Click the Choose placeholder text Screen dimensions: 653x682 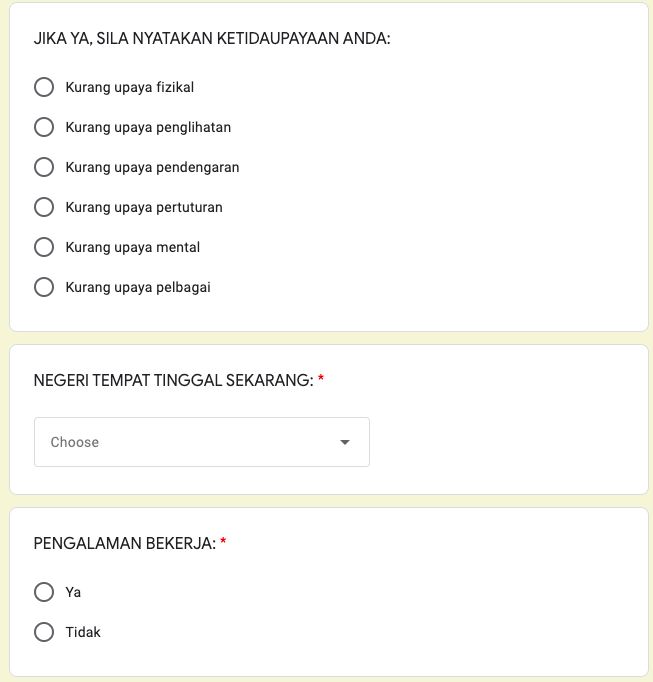tap(75, 442)
